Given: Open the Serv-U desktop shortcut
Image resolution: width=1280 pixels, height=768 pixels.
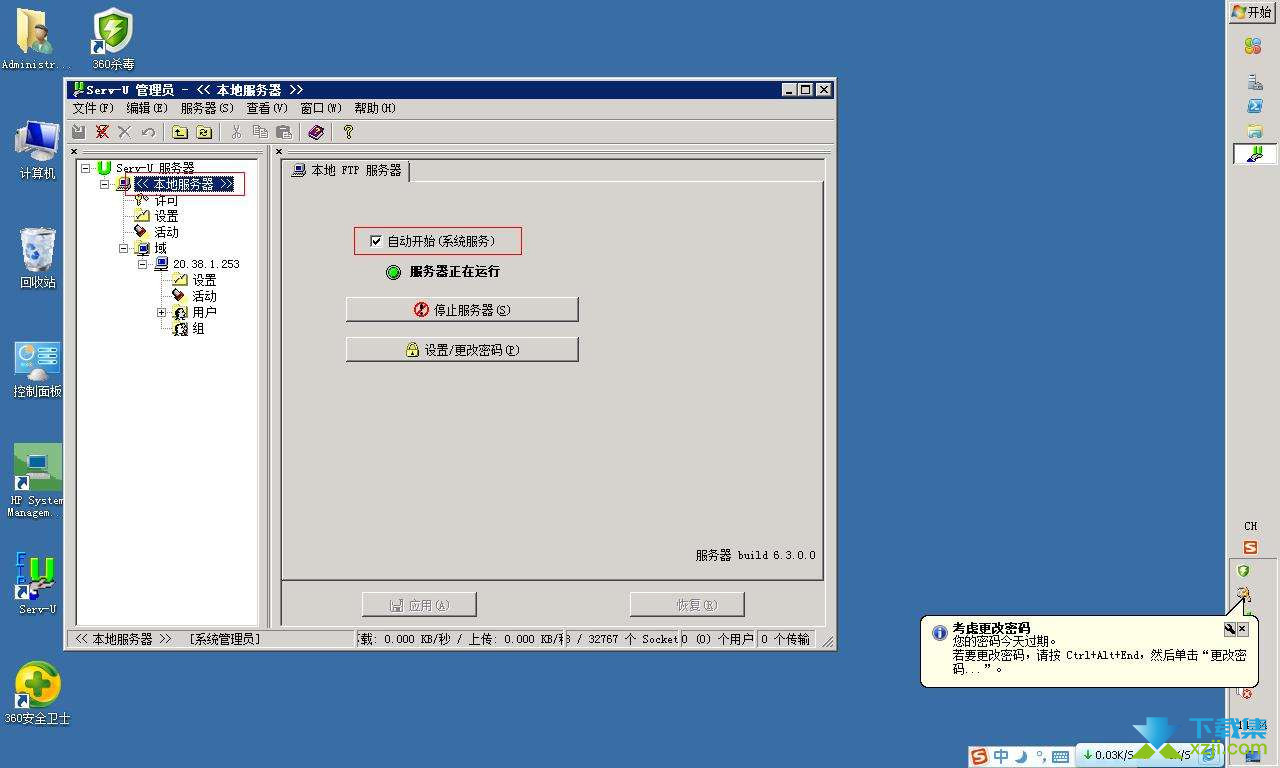Looking at the screenshot, I should (37, 584).
